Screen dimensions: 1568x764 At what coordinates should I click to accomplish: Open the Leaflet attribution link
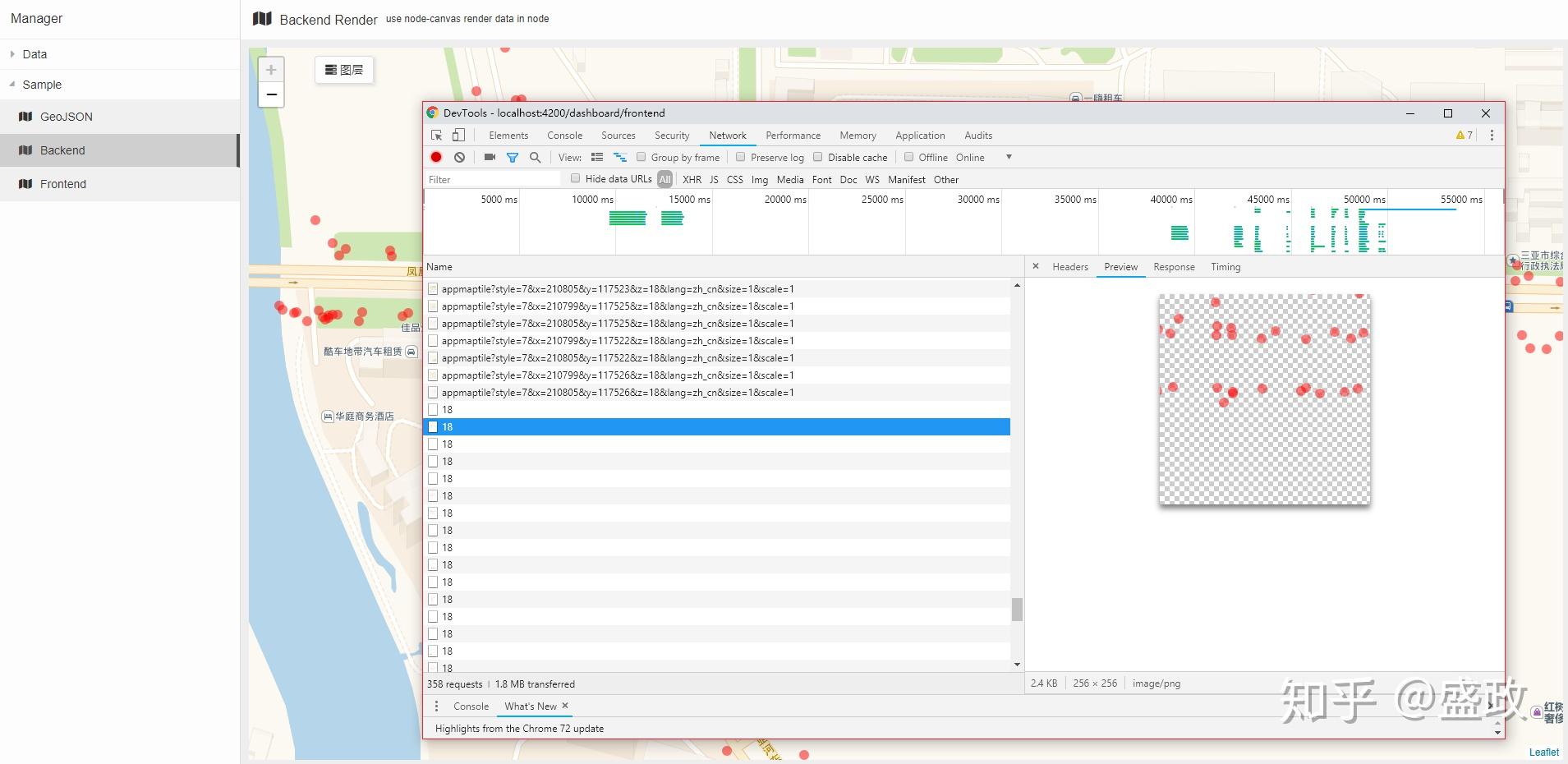[1543, 752]
